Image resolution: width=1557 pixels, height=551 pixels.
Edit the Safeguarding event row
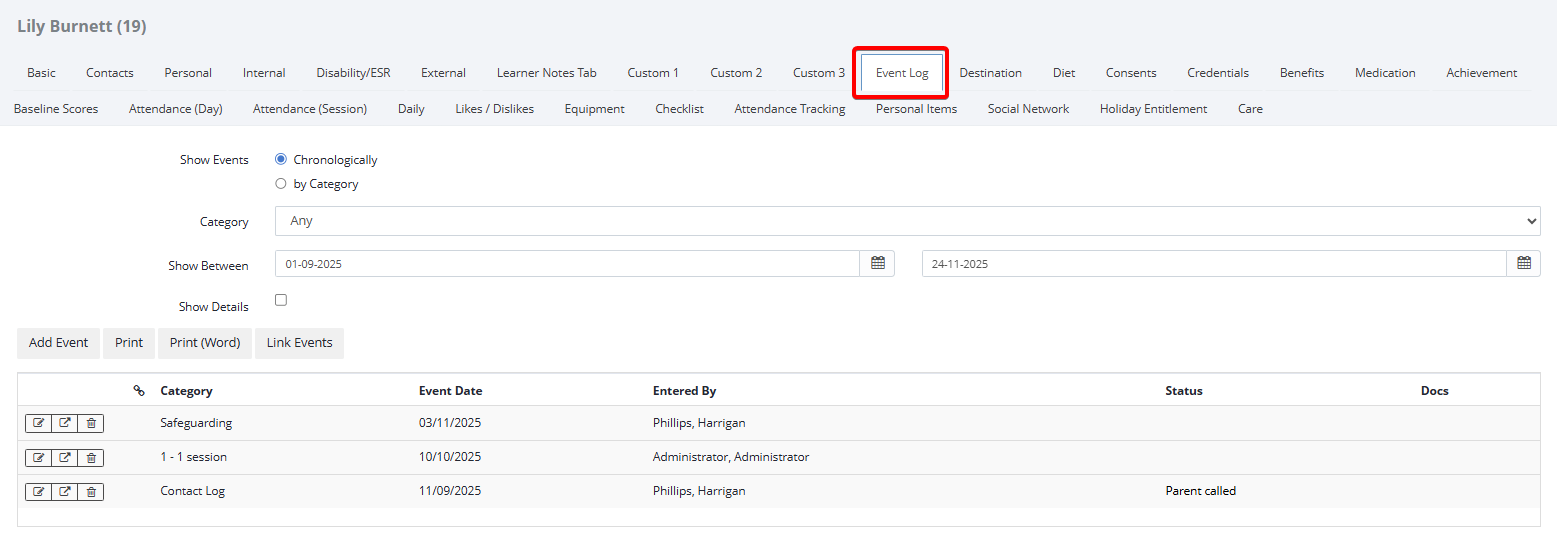coord(38,424)
